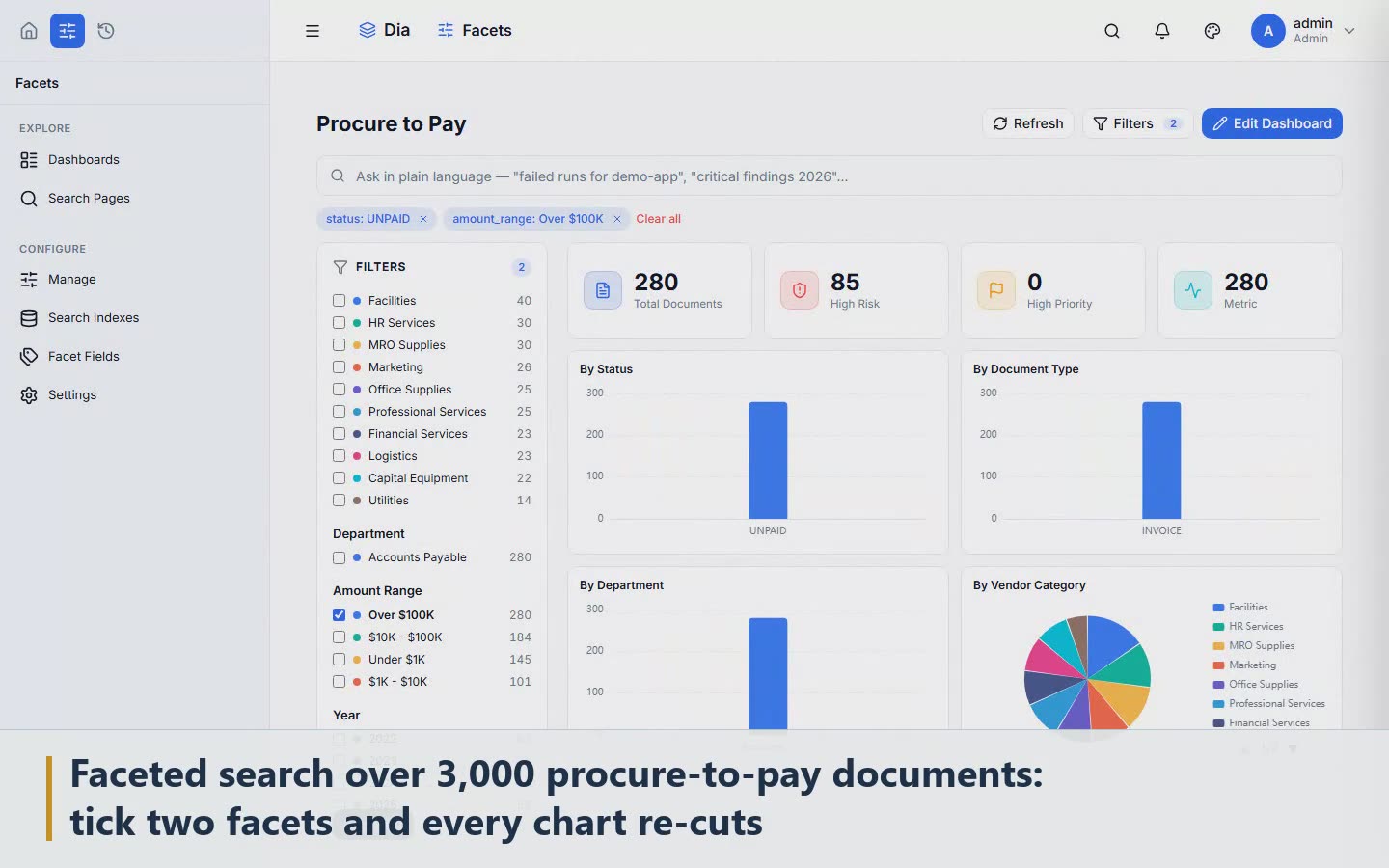1389x868 pixels.
Task: Click the Edit Dashboard button
Action: [1272, 123]
